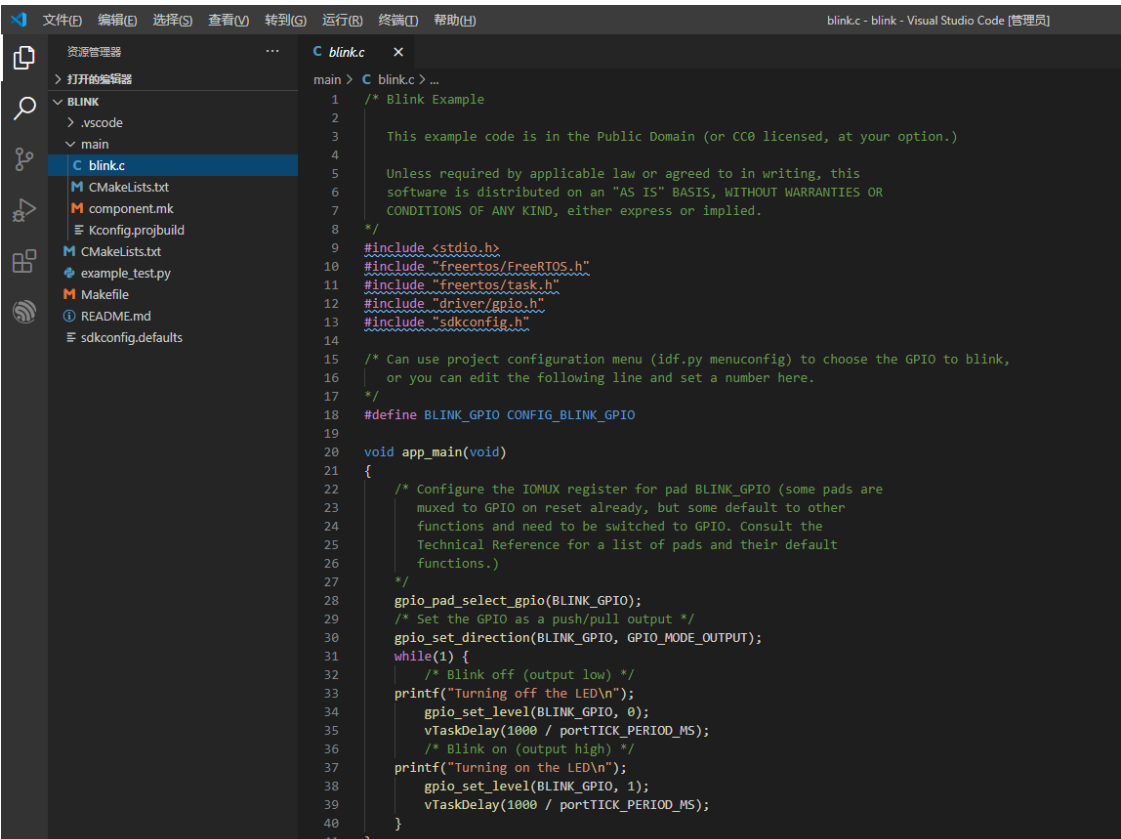The width and height of the screenshot is (1121, 839).
Task: Click line number 31 in the gutter
Action: 331,656
